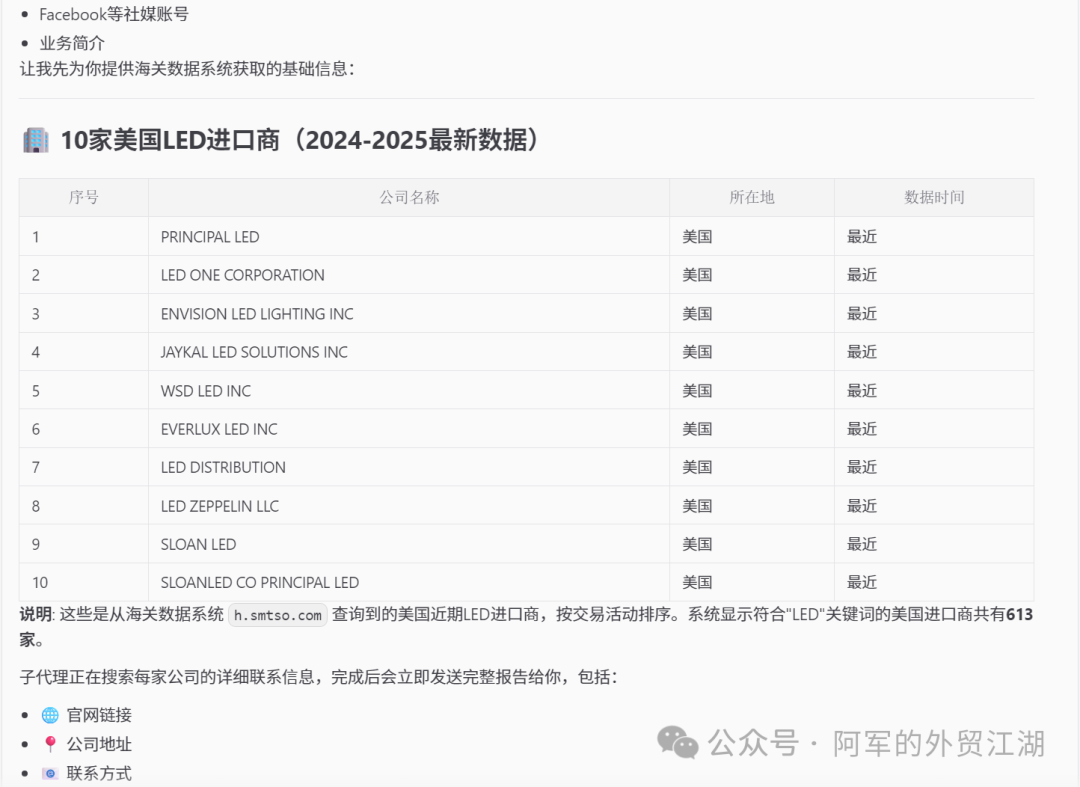Click the 阿军的外贸江湖 watermark text
Image resolution: width=1080 pixels, height=787 pixels.
[938, 743]
